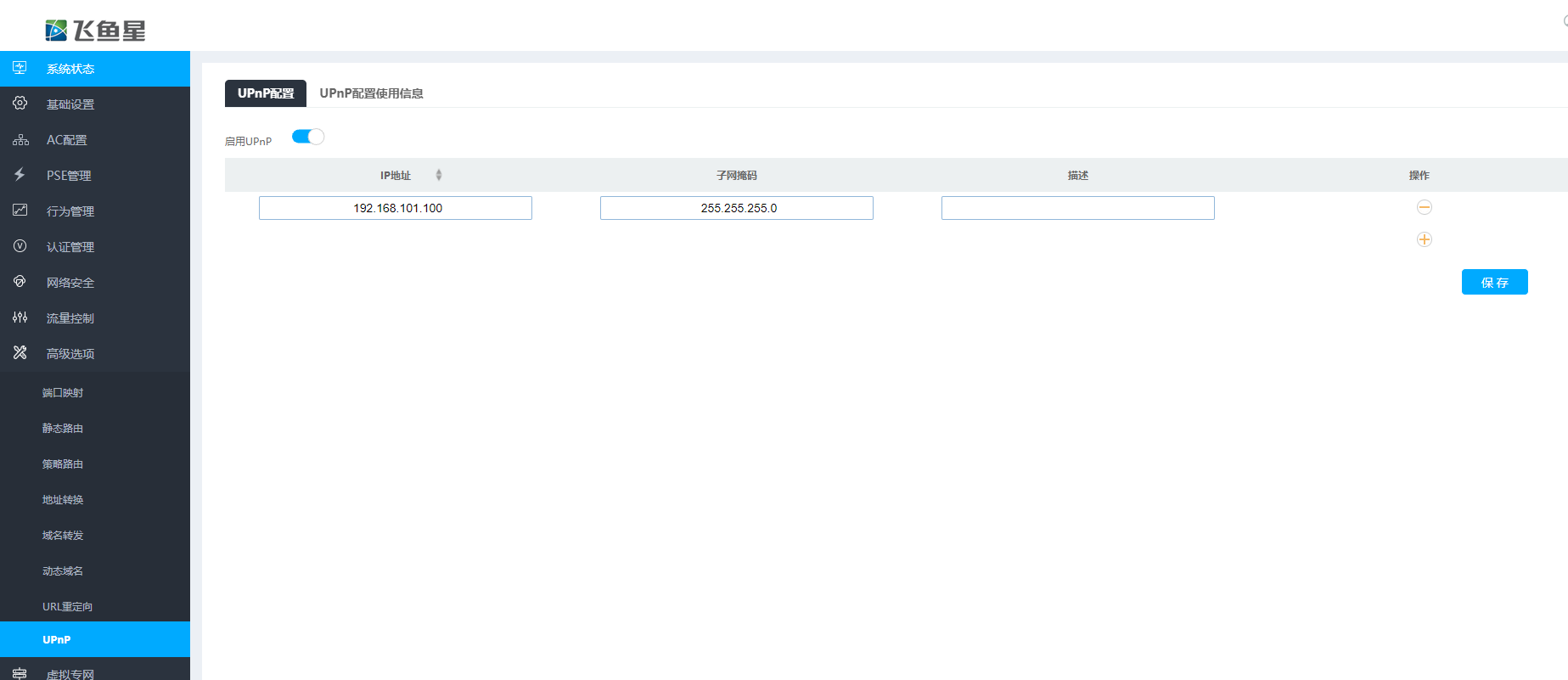The height and width of the screenshot is (680, 1568).
Task: Click the 行为管理 chart icon
Action: pos(20,211)
